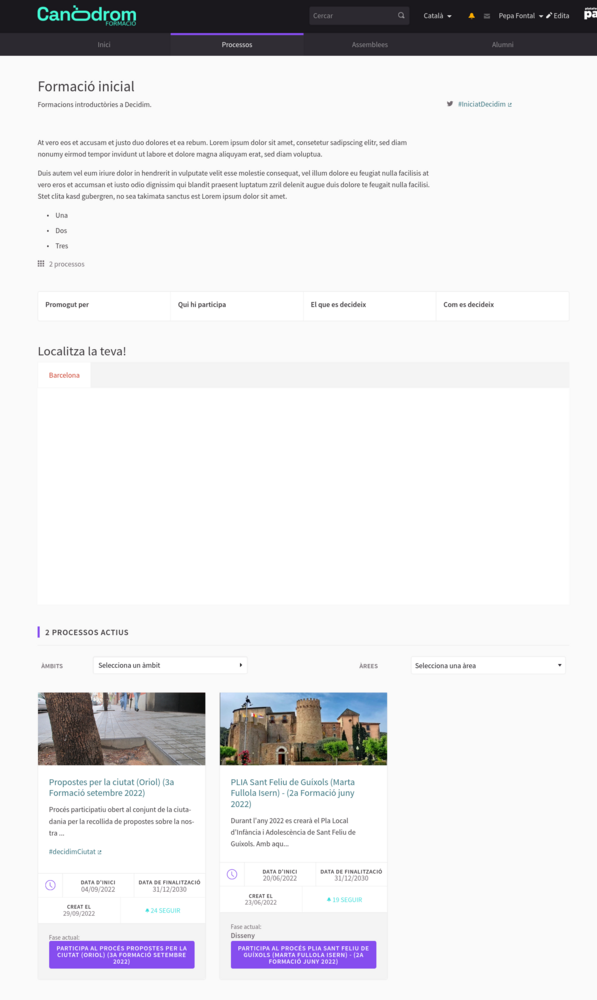Click the Edita pencil icon

[549, 15]
